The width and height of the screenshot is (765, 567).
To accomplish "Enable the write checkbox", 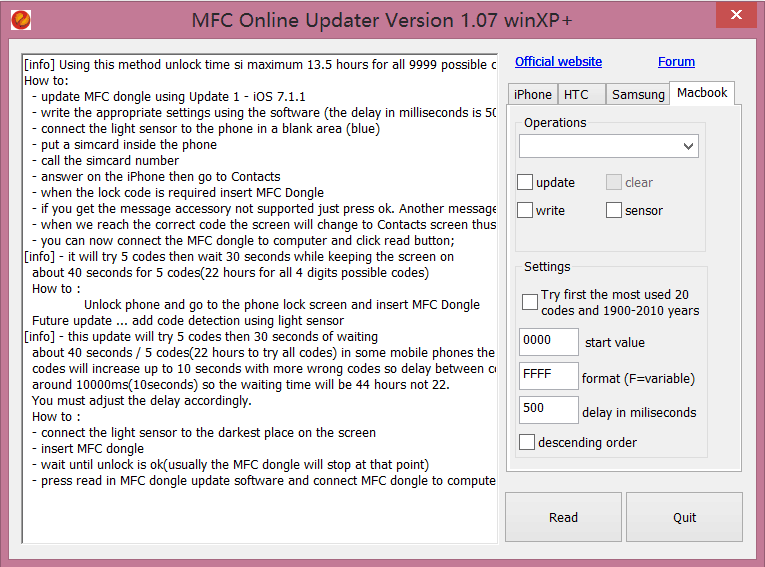I will (x=526, y=210).
